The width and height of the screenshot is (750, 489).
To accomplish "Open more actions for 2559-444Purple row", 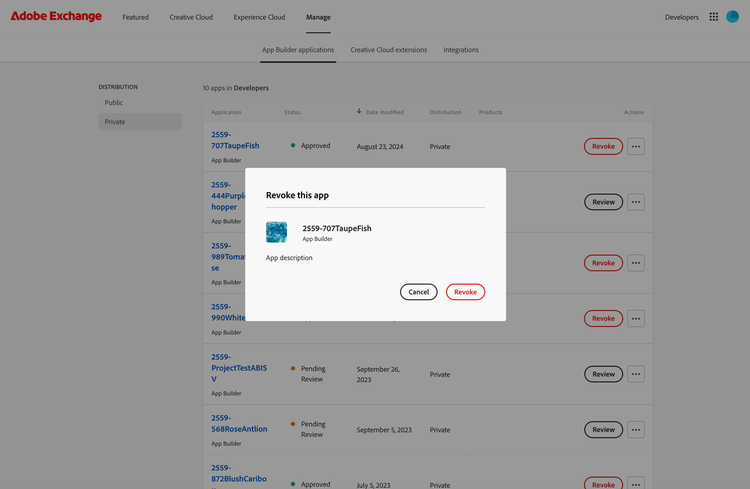I will 636,202.
